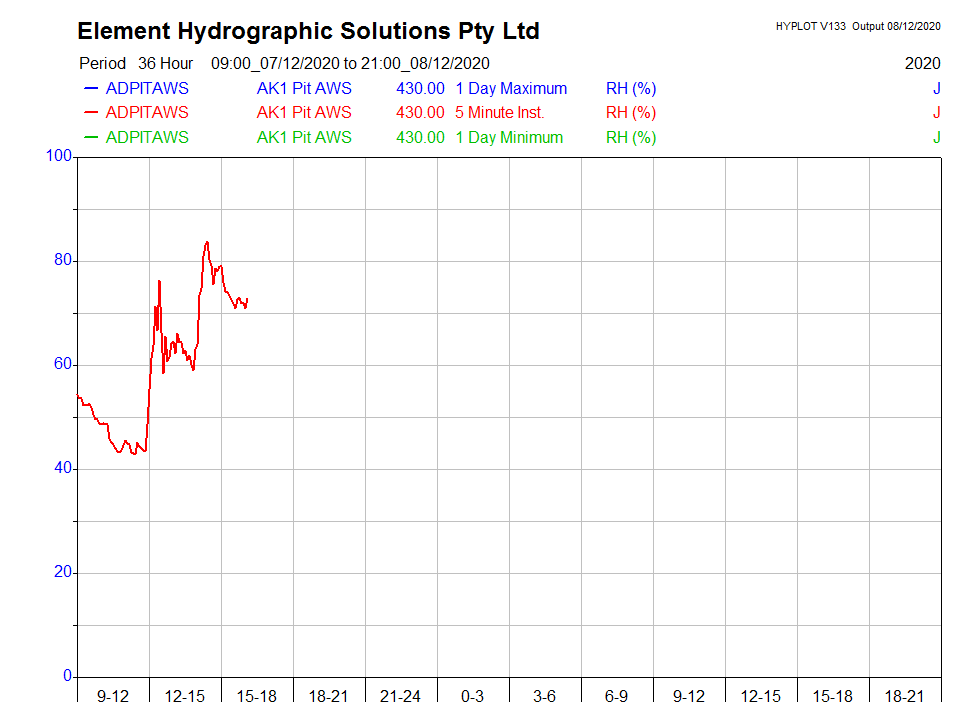968x726 pixels.
Task: Select the green AK1 Pit AWS label
Action: (304, 138)
